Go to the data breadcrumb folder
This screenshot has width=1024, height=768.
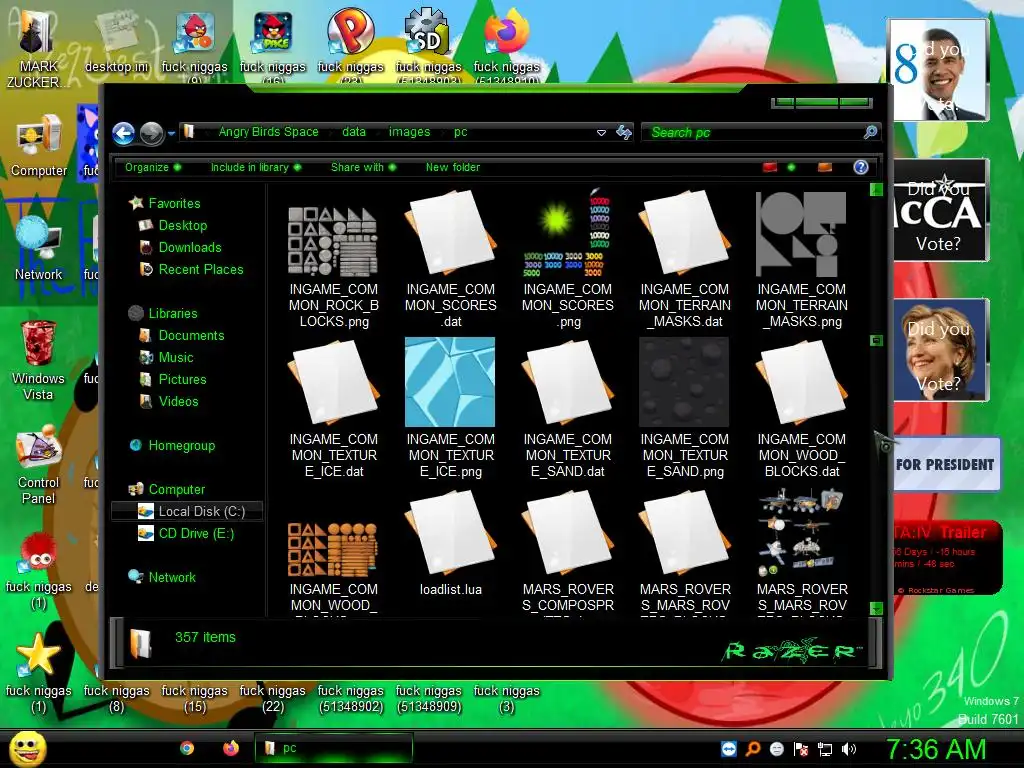pyautogui.click(x=354, y=132)
